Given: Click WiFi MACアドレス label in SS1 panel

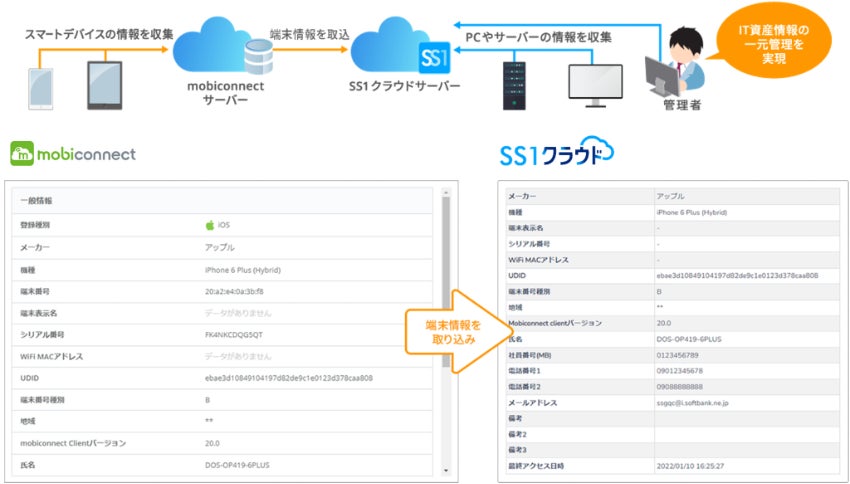Looking at the screenshot, I should [538, 260].
